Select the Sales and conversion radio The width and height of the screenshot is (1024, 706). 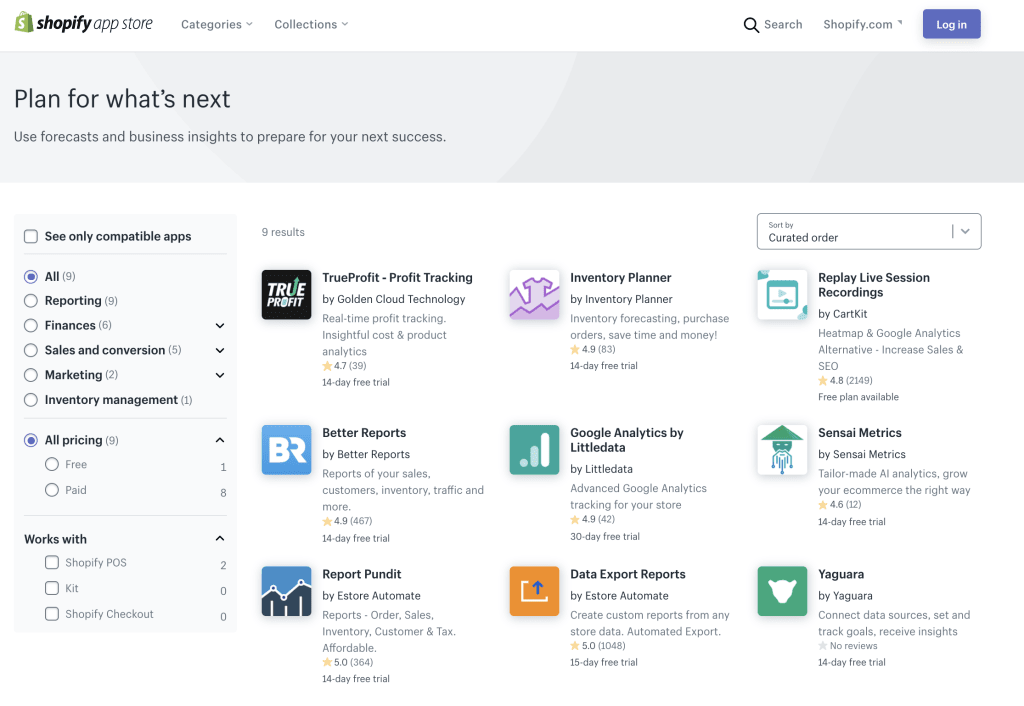31,350
